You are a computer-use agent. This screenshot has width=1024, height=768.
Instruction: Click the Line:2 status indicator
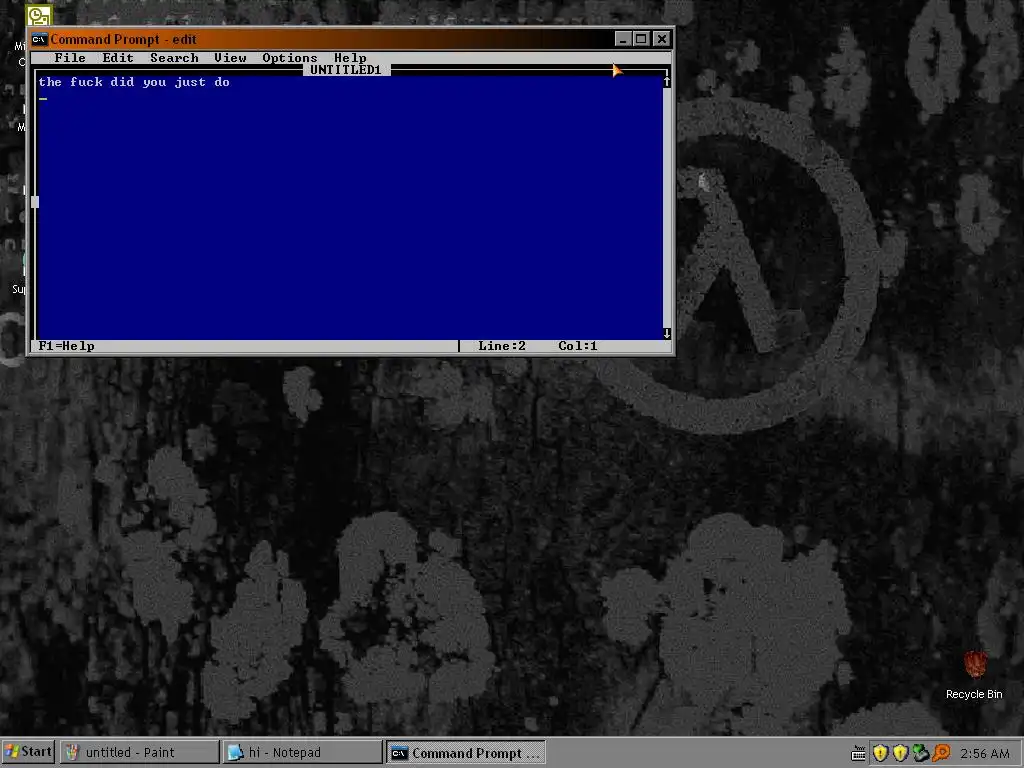click(x=502, y=346)
